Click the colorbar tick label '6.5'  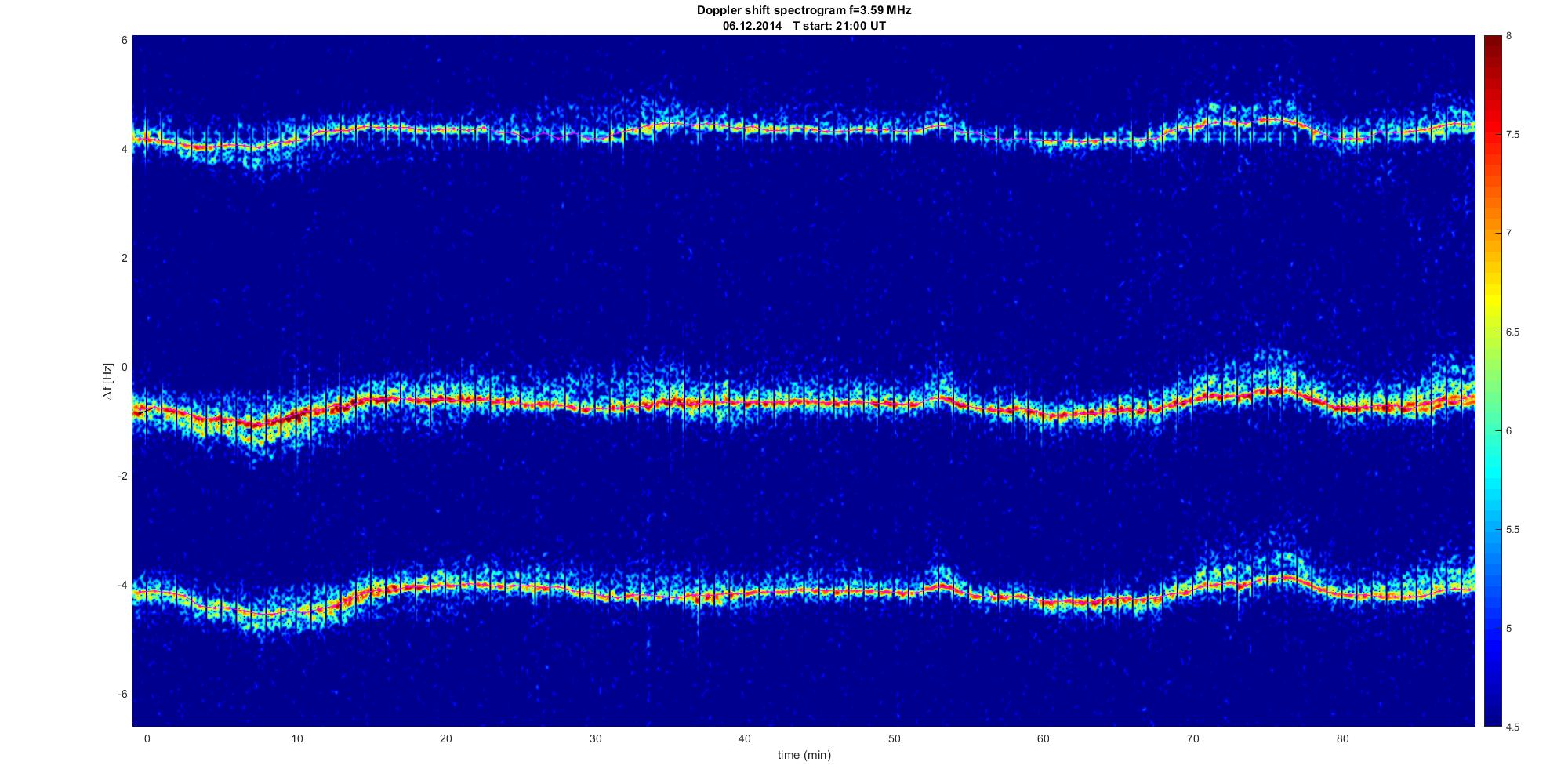[1512, 332]
